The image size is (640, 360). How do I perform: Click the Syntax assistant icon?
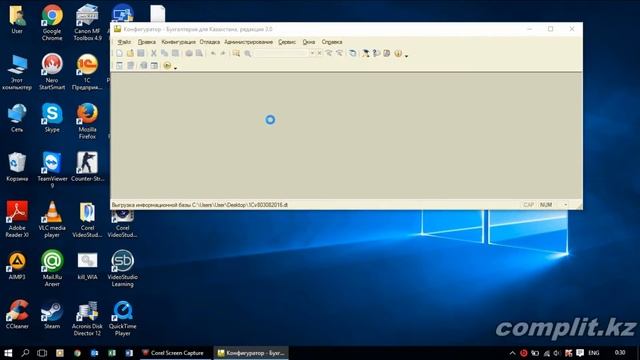(x=366, y=53)
